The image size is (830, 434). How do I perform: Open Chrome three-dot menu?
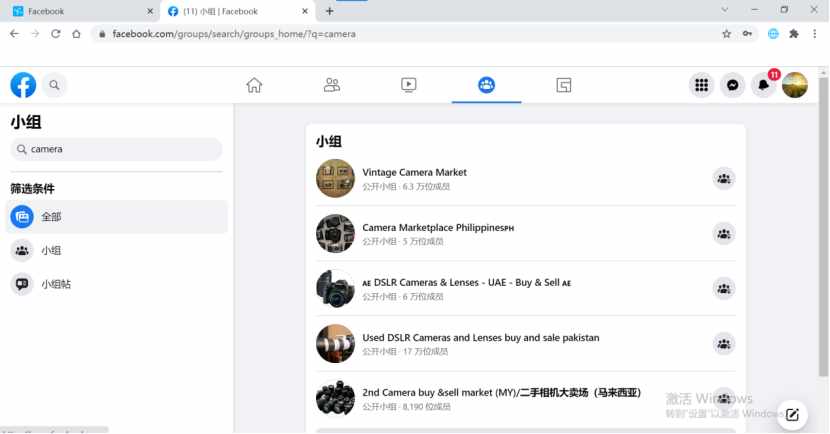[x=814, y=34]
